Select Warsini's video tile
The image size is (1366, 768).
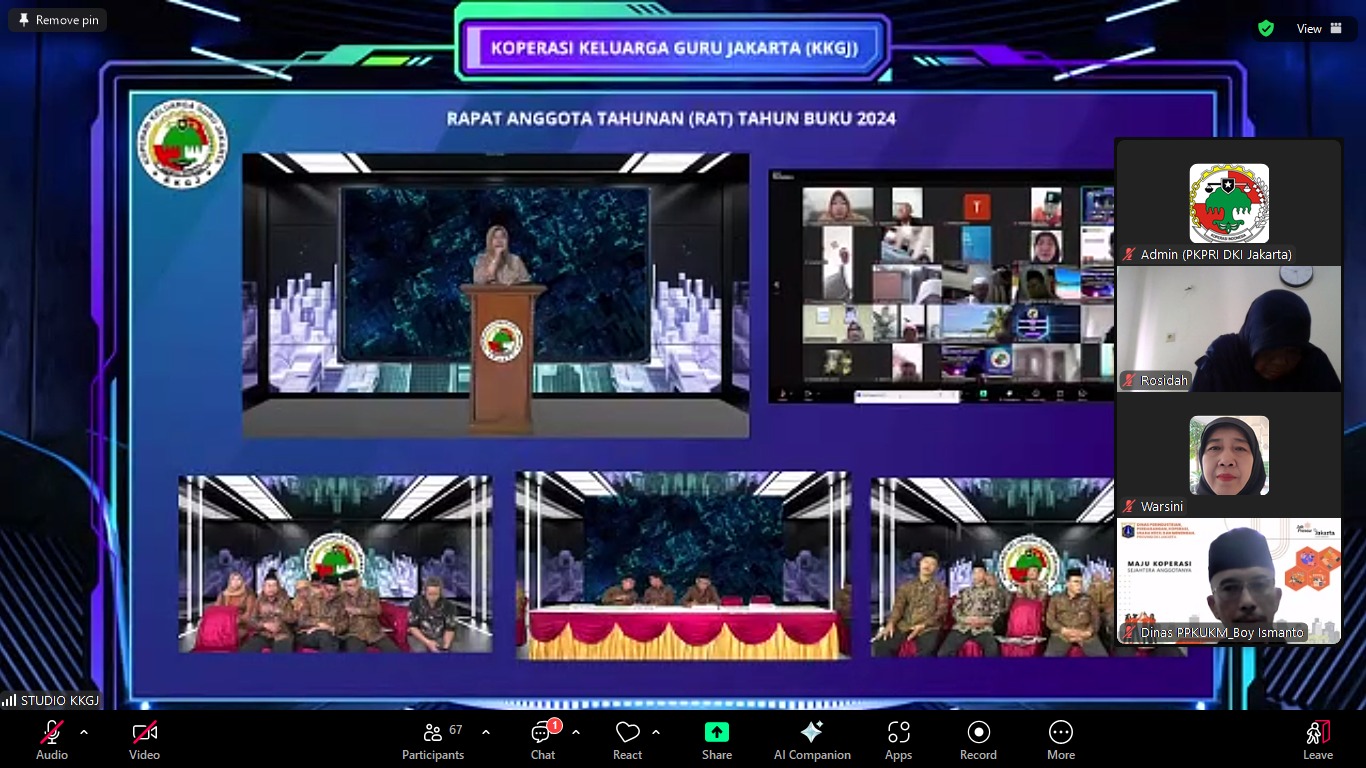1229,454
